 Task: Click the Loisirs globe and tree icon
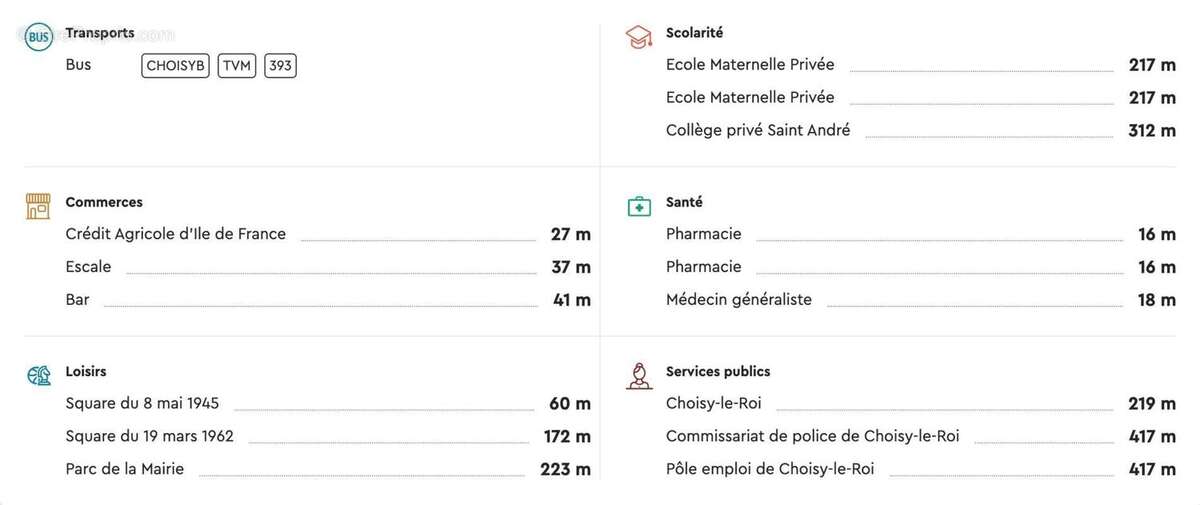coord(39,376)
